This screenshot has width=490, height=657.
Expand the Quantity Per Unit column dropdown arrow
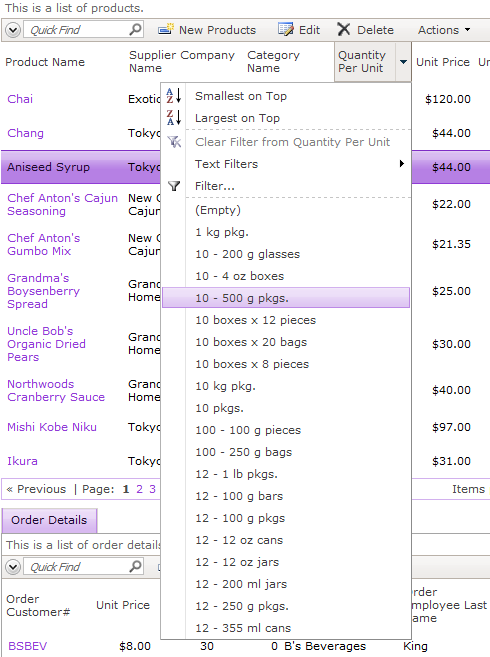pyautogui.click(x=403, y=62)
